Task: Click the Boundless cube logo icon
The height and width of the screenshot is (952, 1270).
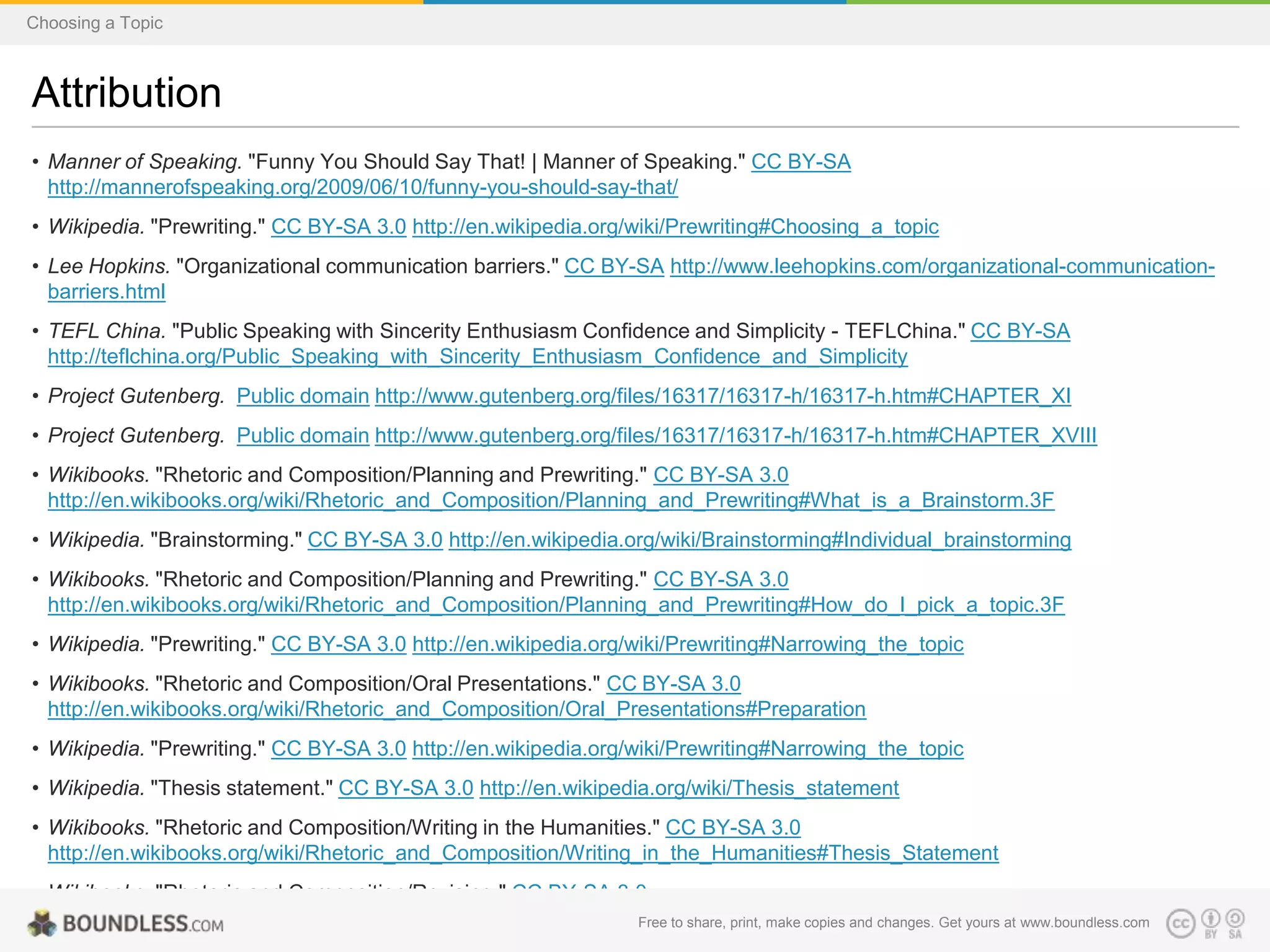Action: tap(42, 923)
